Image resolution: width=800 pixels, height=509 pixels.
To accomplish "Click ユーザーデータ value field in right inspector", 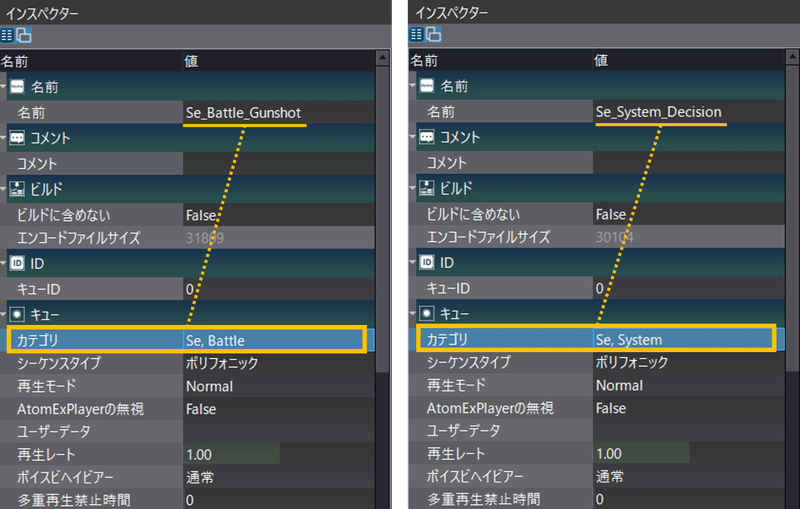I will [688, 430].
